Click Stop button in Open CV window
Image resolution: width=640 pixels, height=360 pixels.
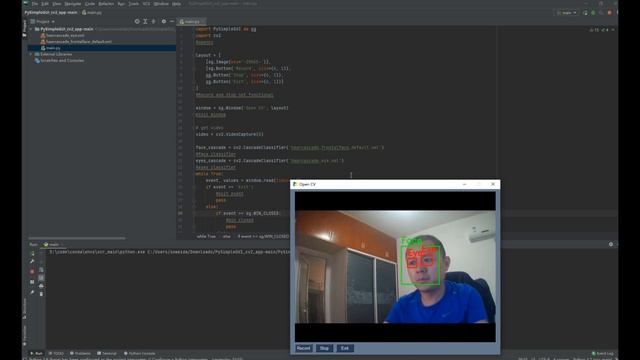point(324,348)
